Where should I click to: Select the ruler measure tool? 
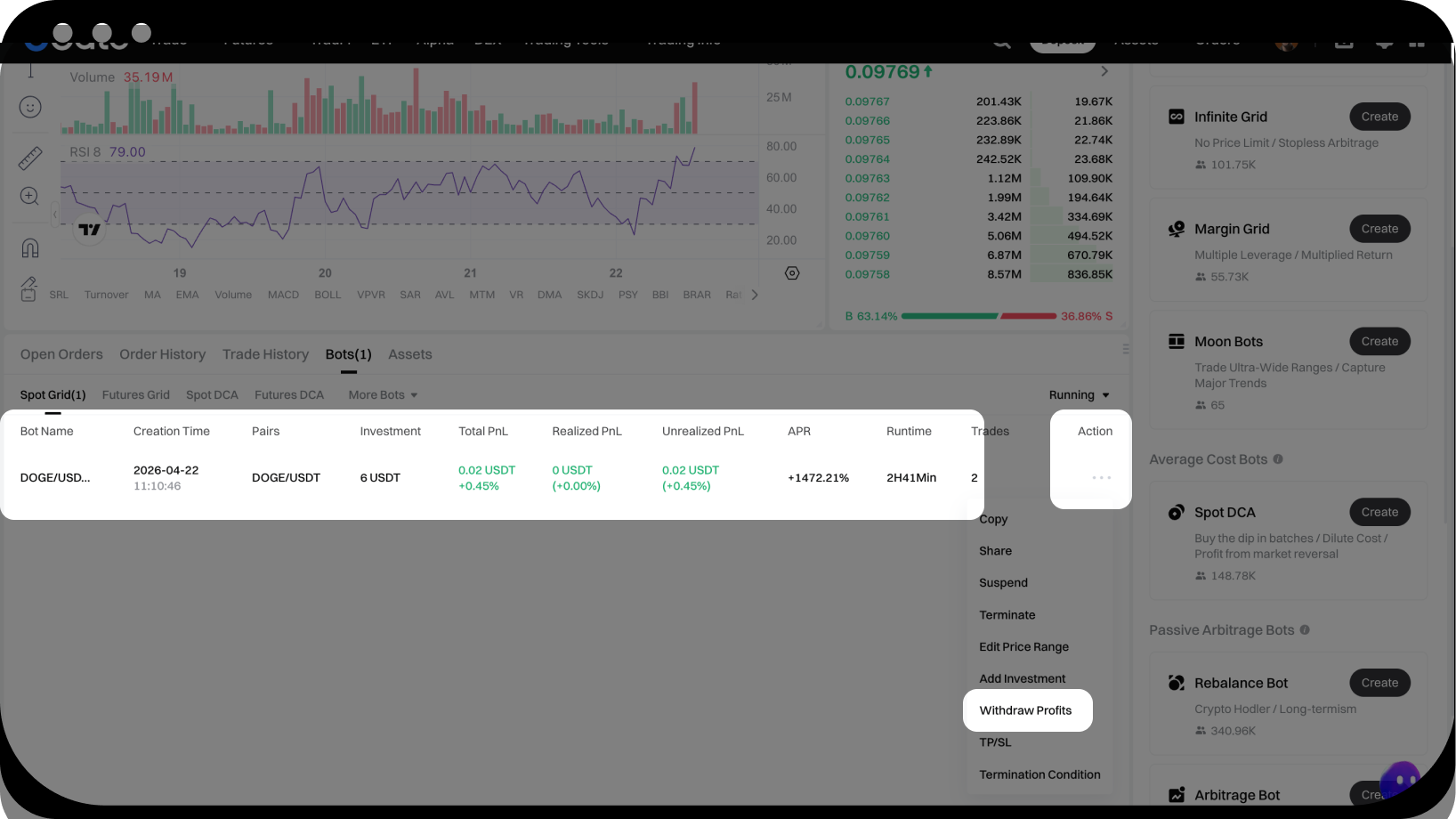click(x=30, y=158)
